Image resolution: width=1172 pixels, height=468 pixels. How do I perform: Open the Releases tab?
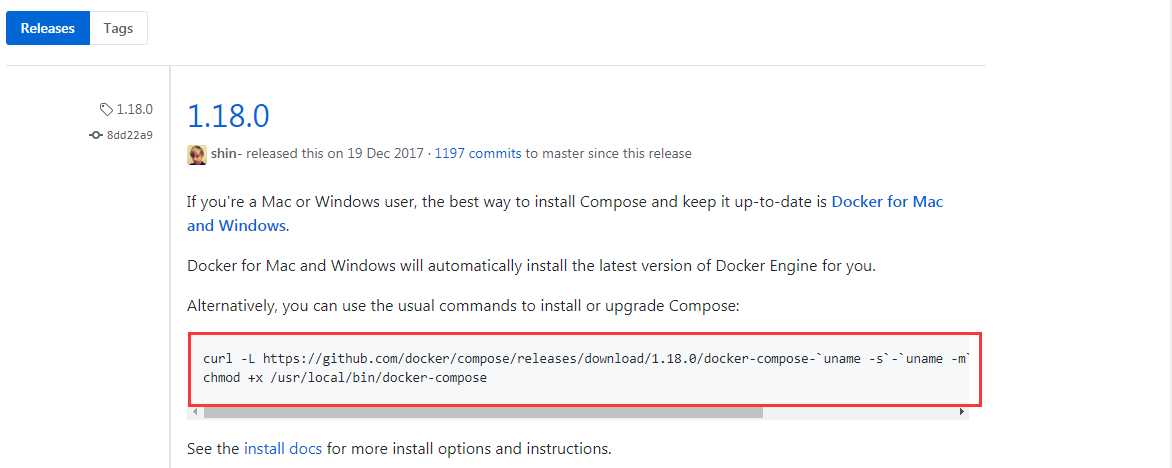pos(48,28)
